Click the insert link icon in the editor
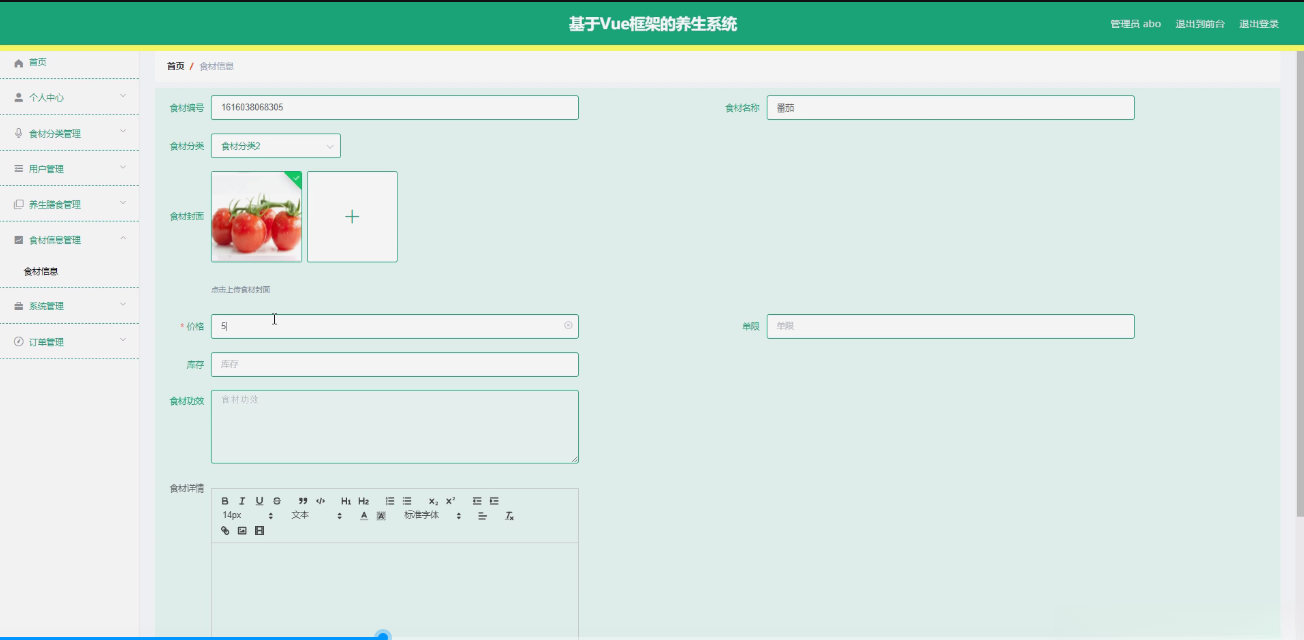This screenshot has width=1304, height=640. [x=224, y=530]
